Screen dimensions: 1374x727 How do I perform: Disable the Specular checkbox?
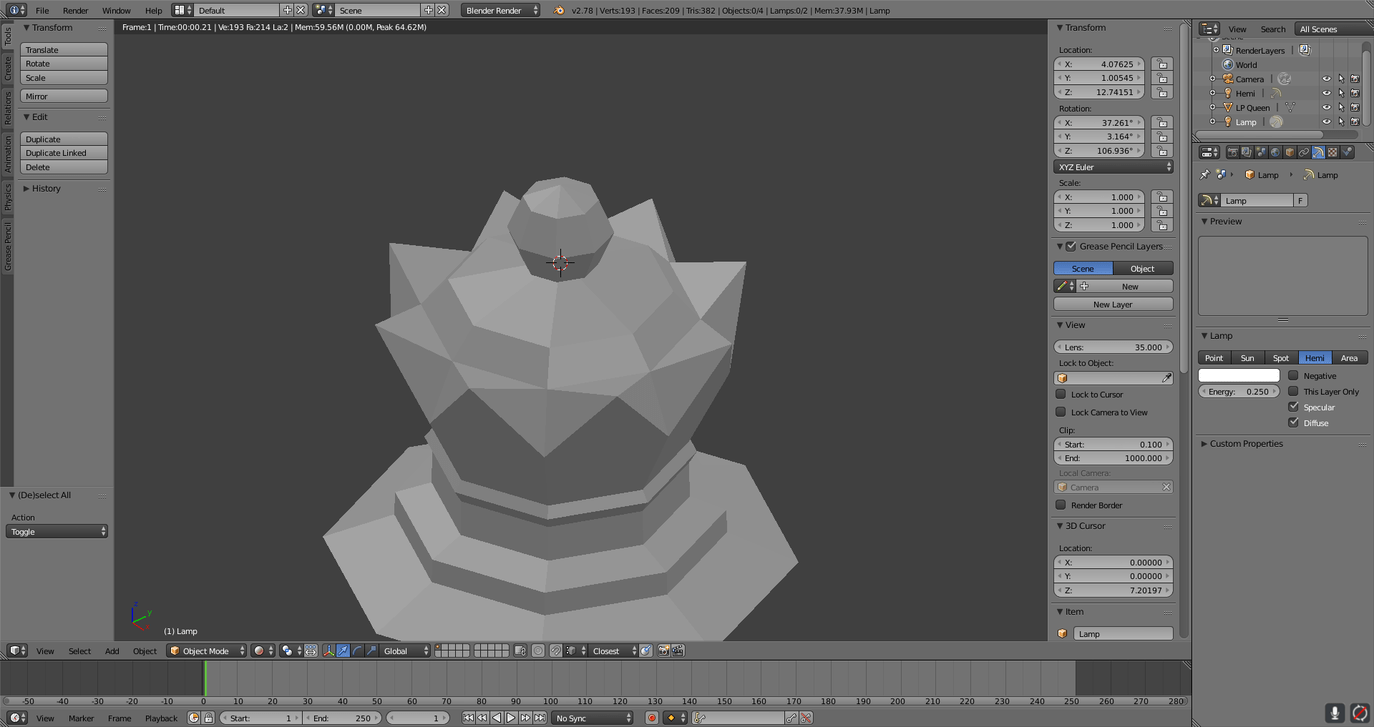tap(1293, 406)
